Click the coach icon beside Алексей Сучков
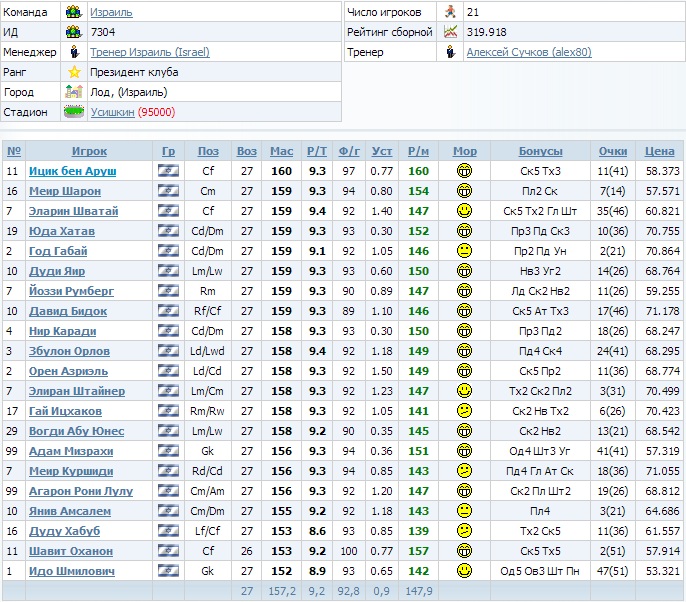The height and width of the screenshot is (602, 686). (450, 52)
